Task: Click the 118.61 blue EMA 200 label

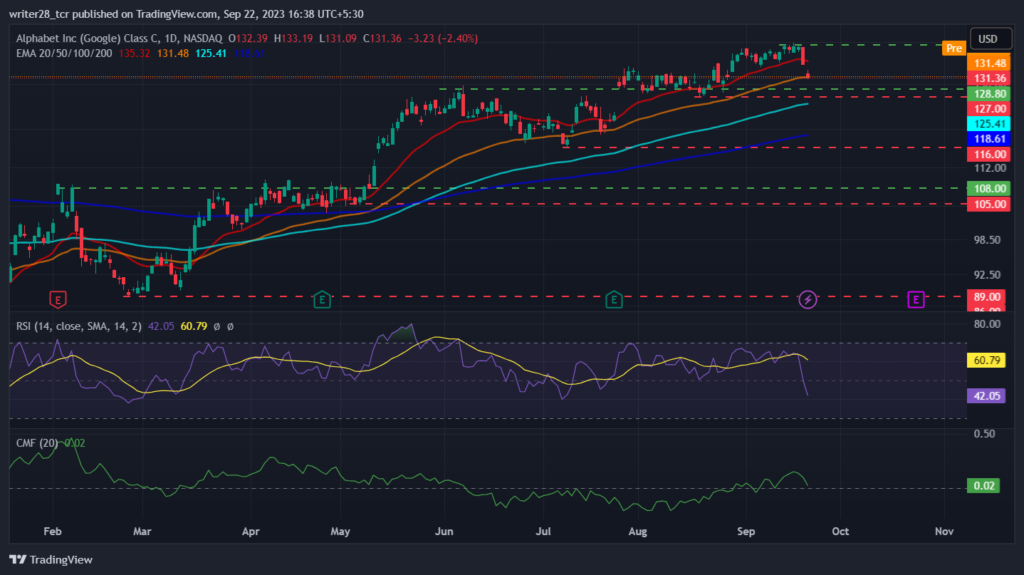Action: (989, 139)
